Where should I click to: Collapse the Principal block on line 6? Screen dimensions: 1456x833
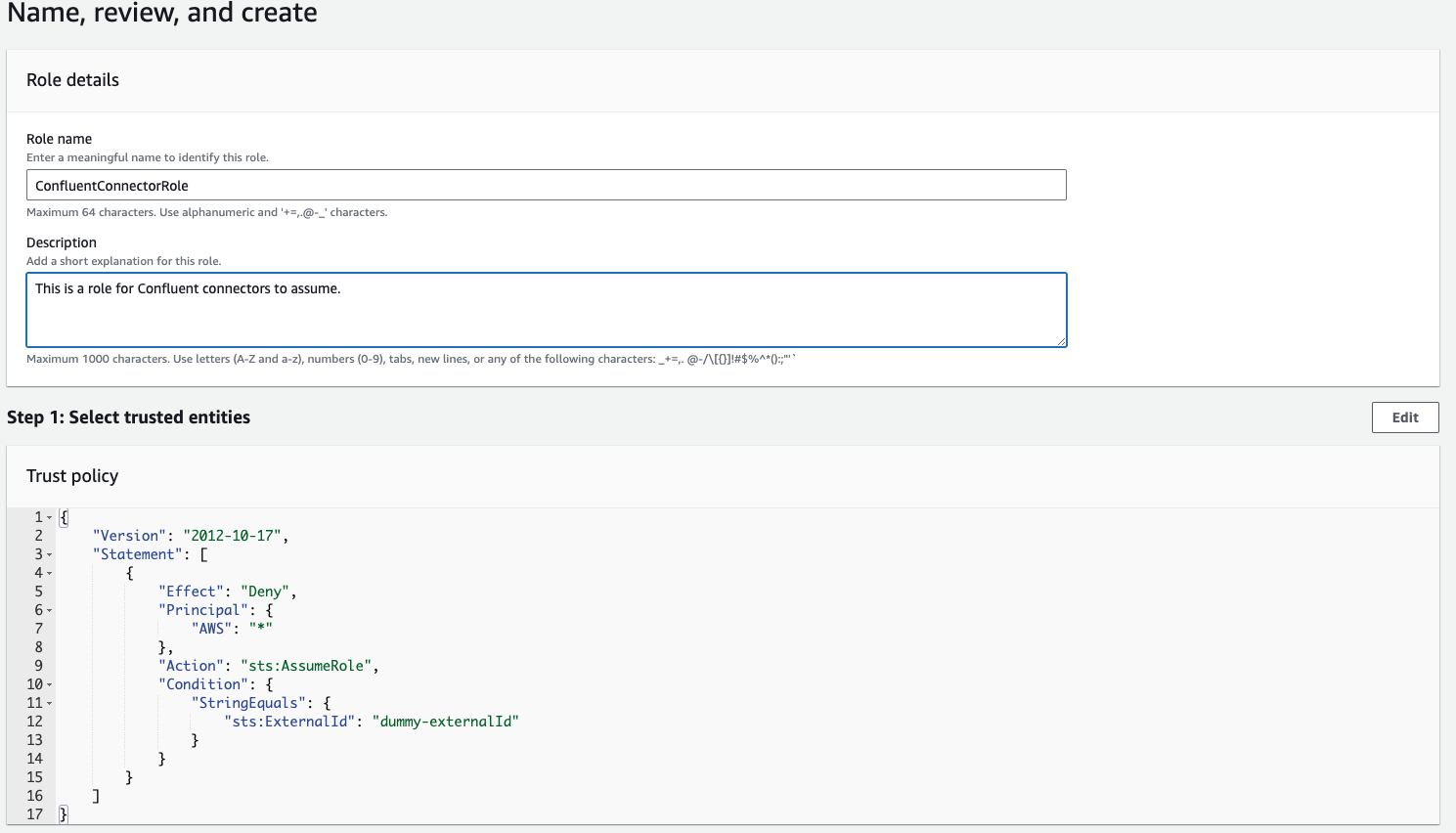pyautogui.click(x=51, y=609)
